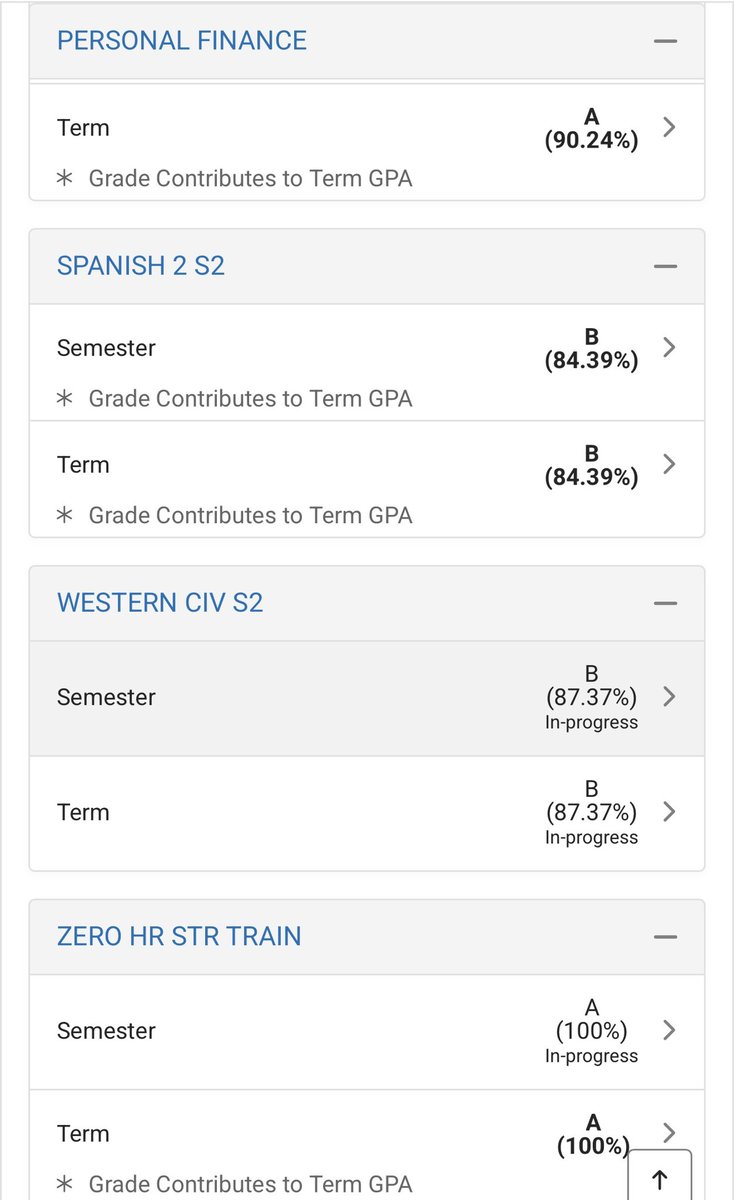Collapse the WESTERN CIV S2 section
734x1200 pixels.
(665, 604)
